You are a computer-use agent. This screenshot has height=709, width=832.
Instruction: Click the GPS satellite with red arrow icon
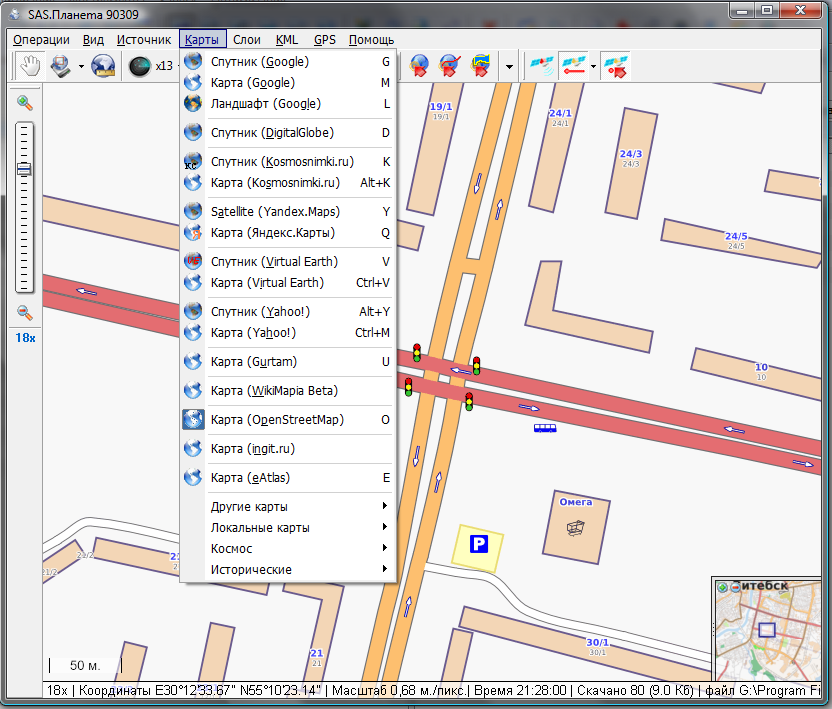pos(616,66)
